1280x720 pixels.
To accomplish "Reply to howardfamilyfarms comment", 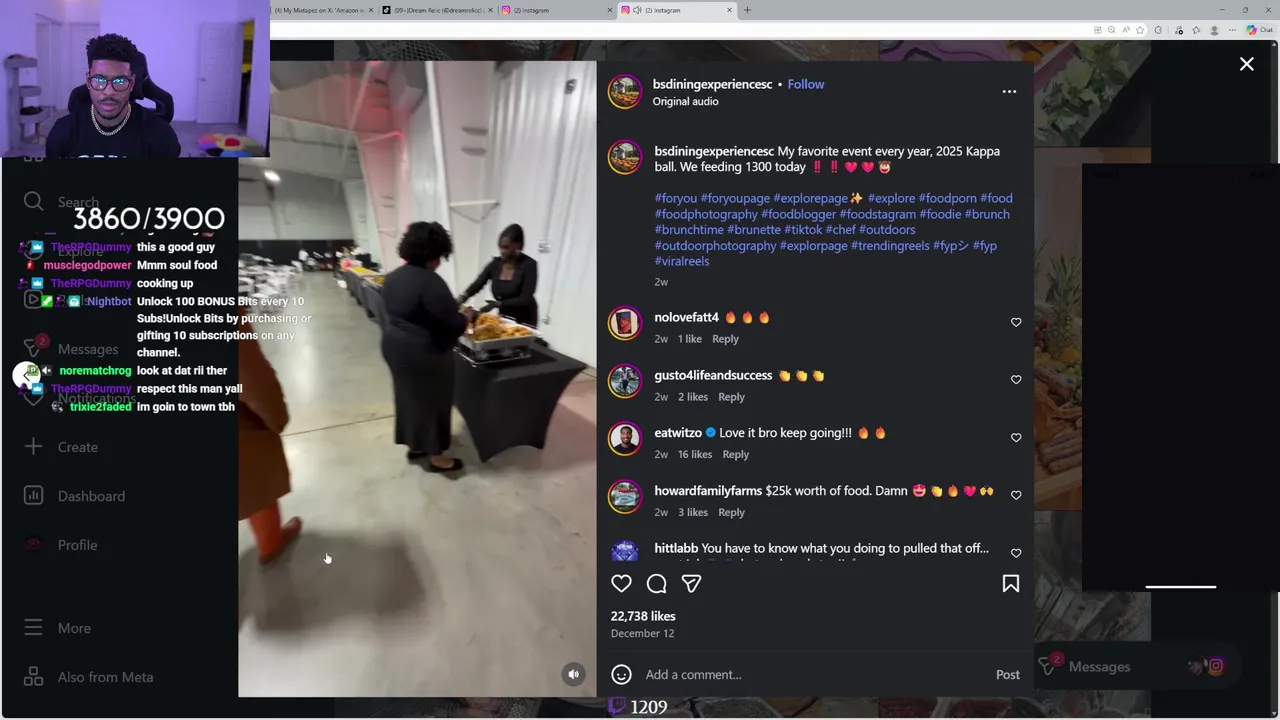I will pos(731,512).
